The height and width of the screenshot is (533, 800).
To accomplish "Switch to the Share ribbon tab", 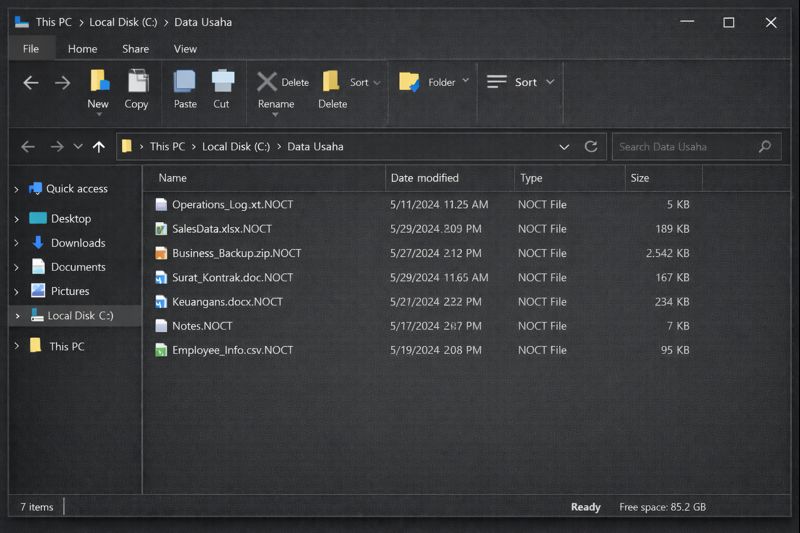I will pos(135,49).
